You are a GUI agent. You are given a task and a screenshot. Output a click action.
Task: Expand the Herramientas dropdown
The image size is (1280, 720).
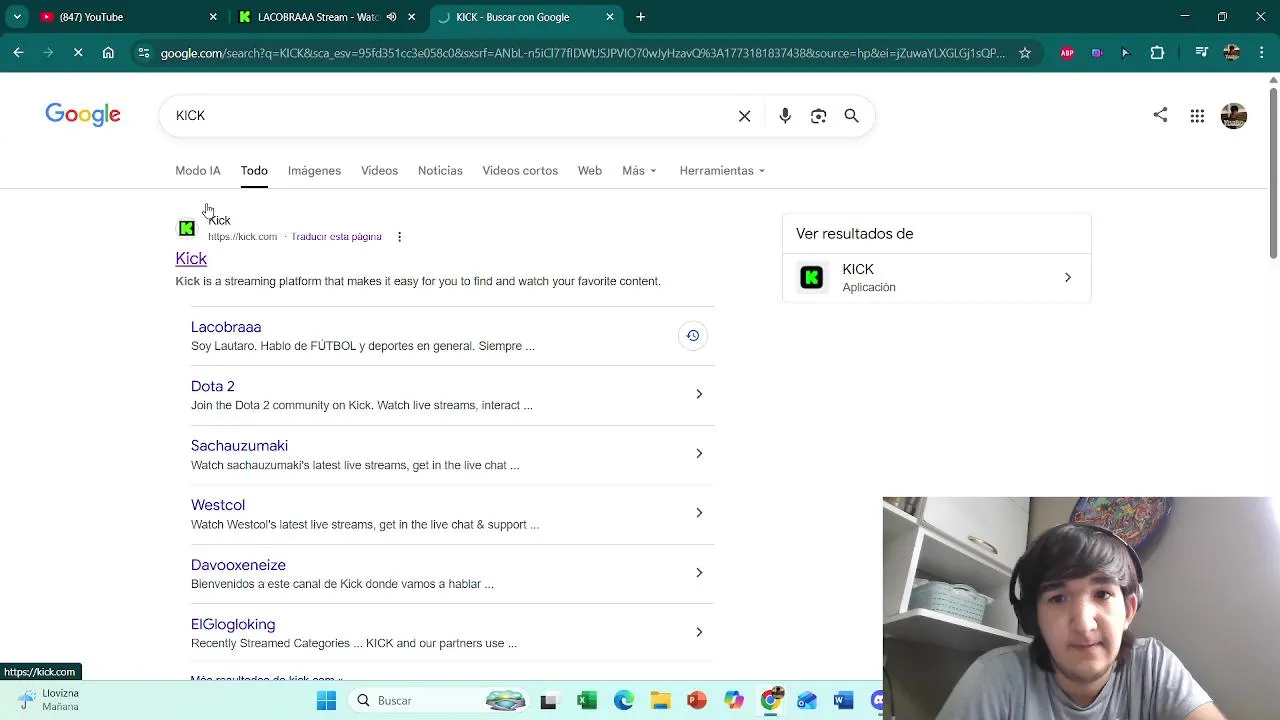click(x=722, y=170)
